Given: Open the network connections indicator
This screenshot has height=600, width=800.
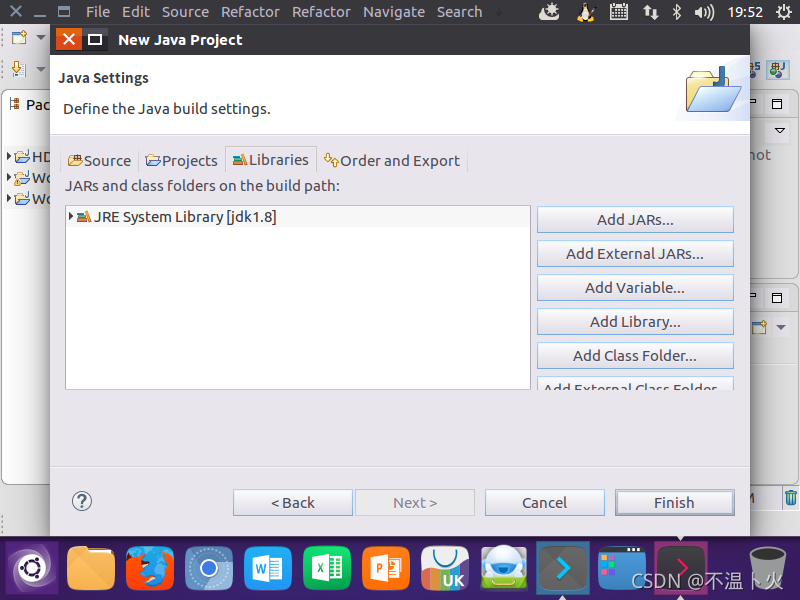Looking at the screenshot, I should [x=651, y=12].
